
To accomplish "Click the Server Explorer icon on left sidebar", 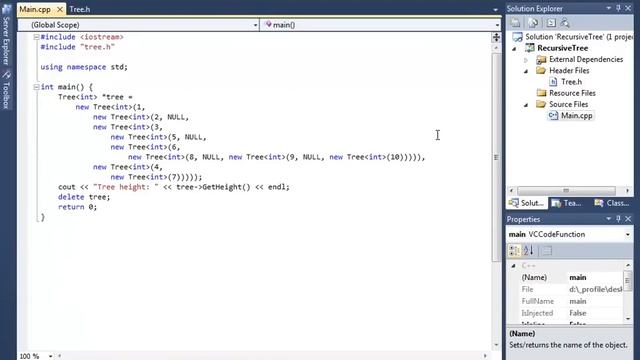I will coord(6,9).
